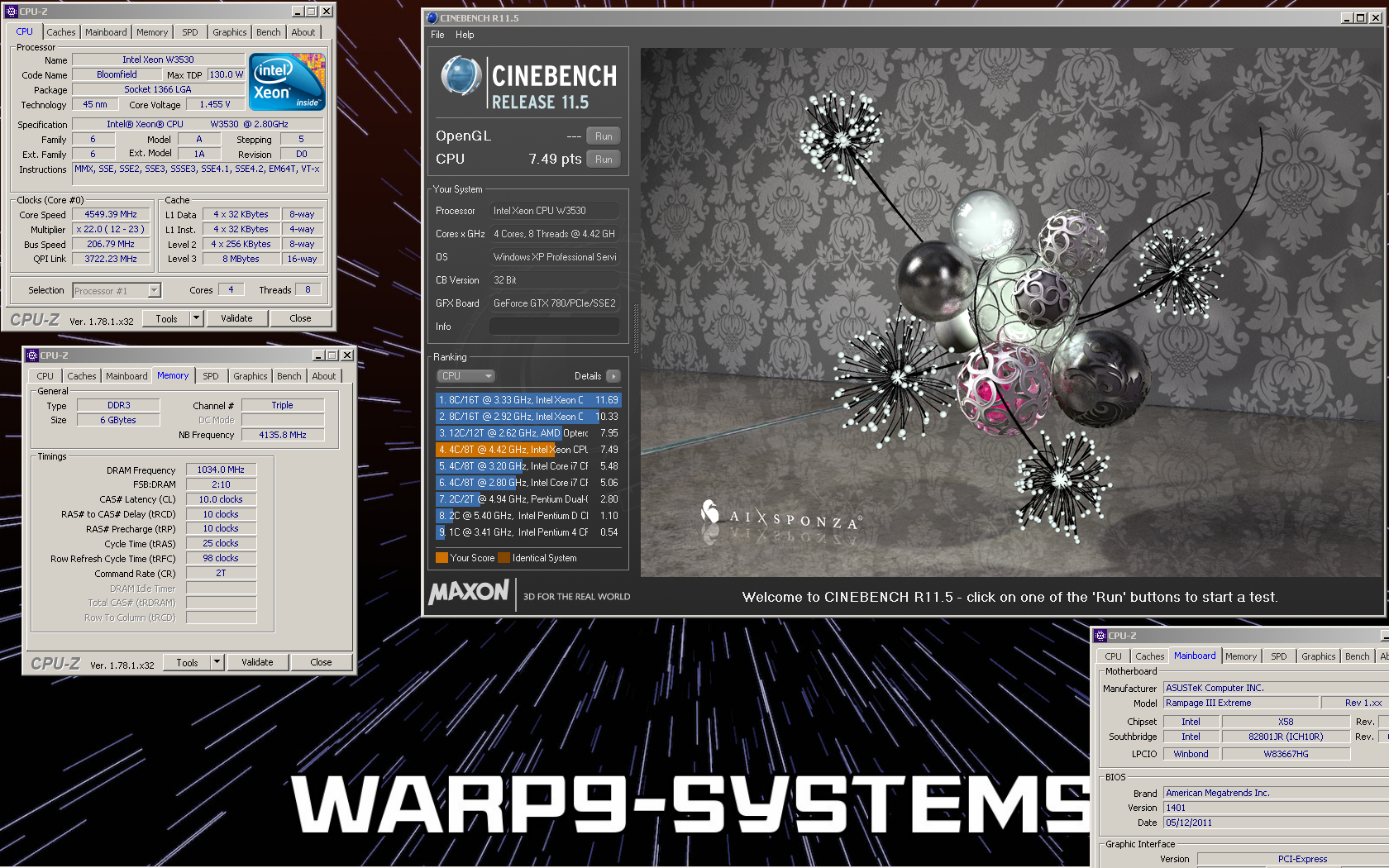Switch to SPD tab in top CPU-Z window

pyautogui.click(x=190, y=32)
